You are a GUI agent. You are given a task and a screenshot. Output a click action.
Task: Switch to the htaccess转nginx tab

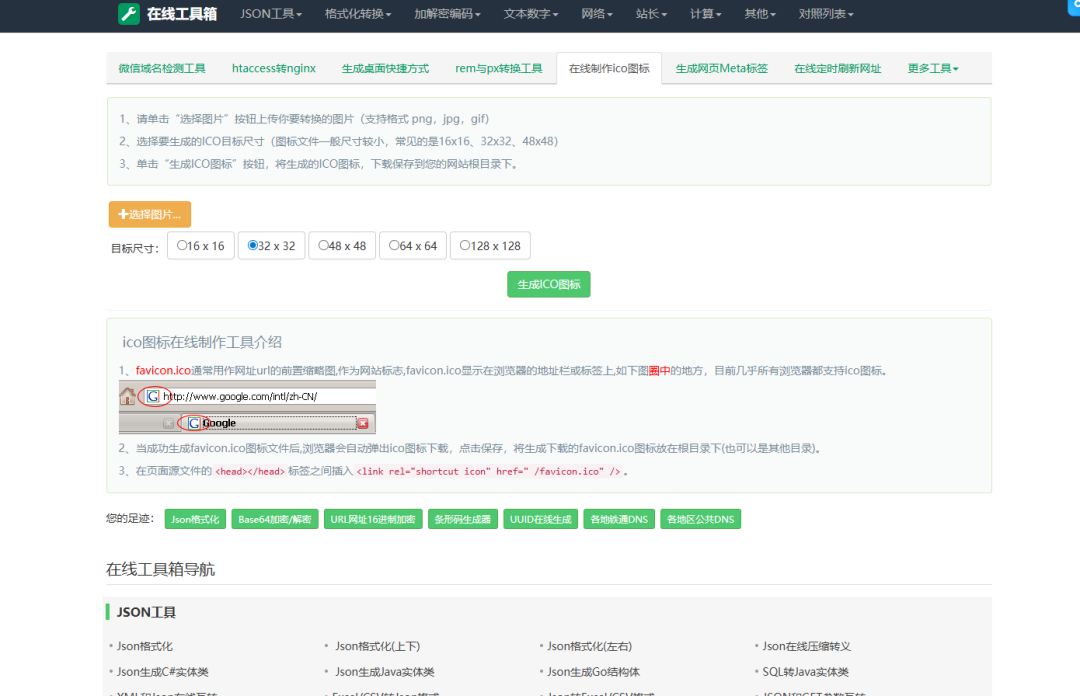click(x=273, y=68)
